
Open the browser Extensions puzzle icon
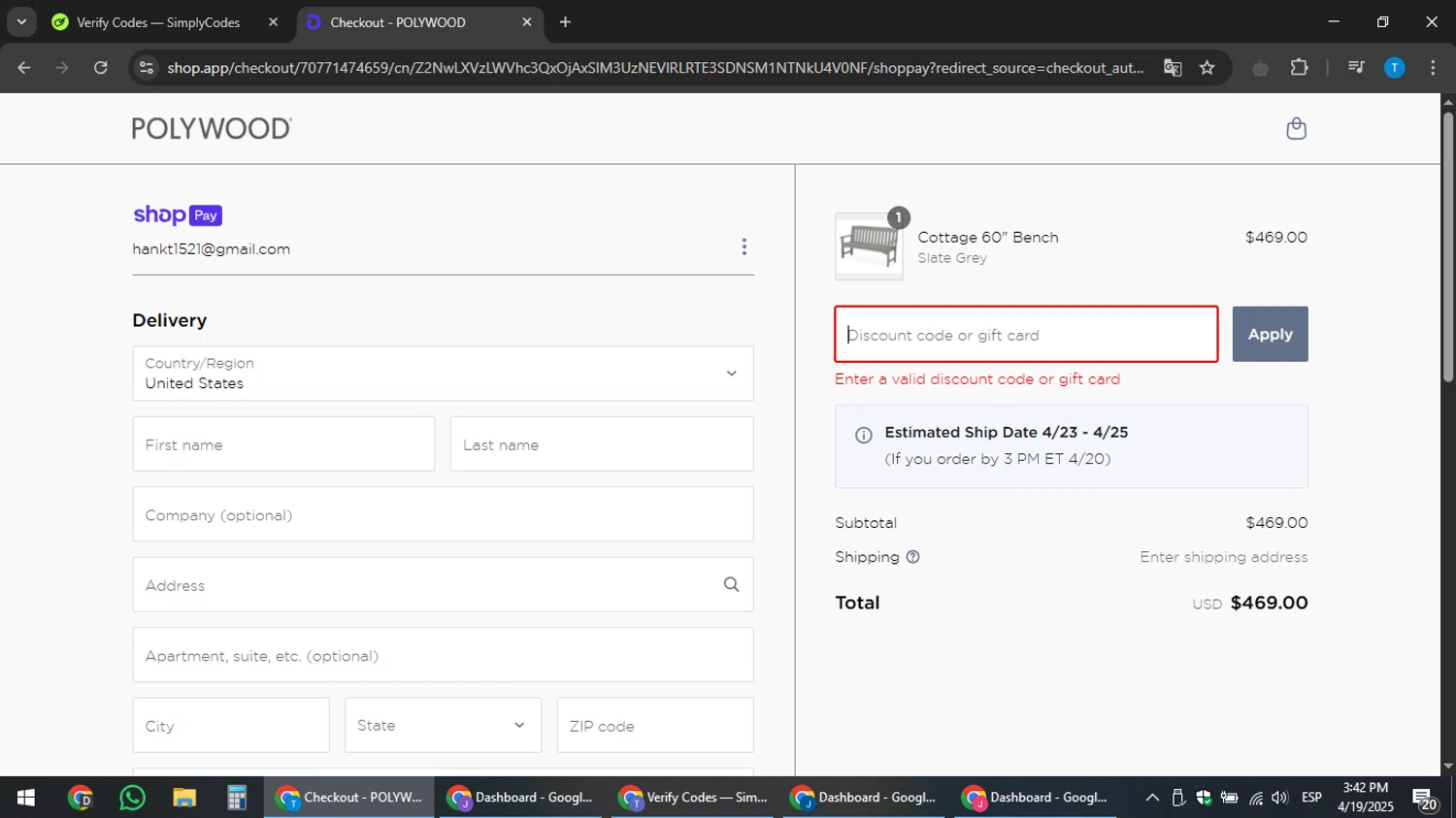coord(1299,68)
